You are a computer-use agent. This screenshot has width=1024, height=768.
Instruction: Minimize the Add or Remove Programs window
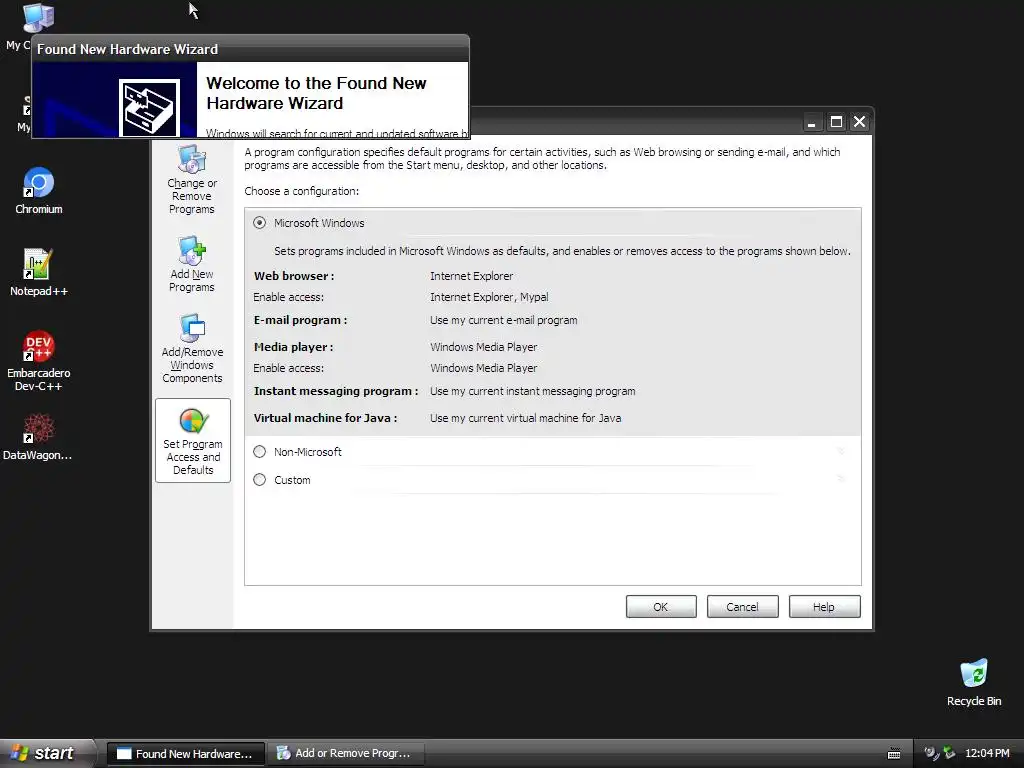[812, 122]
